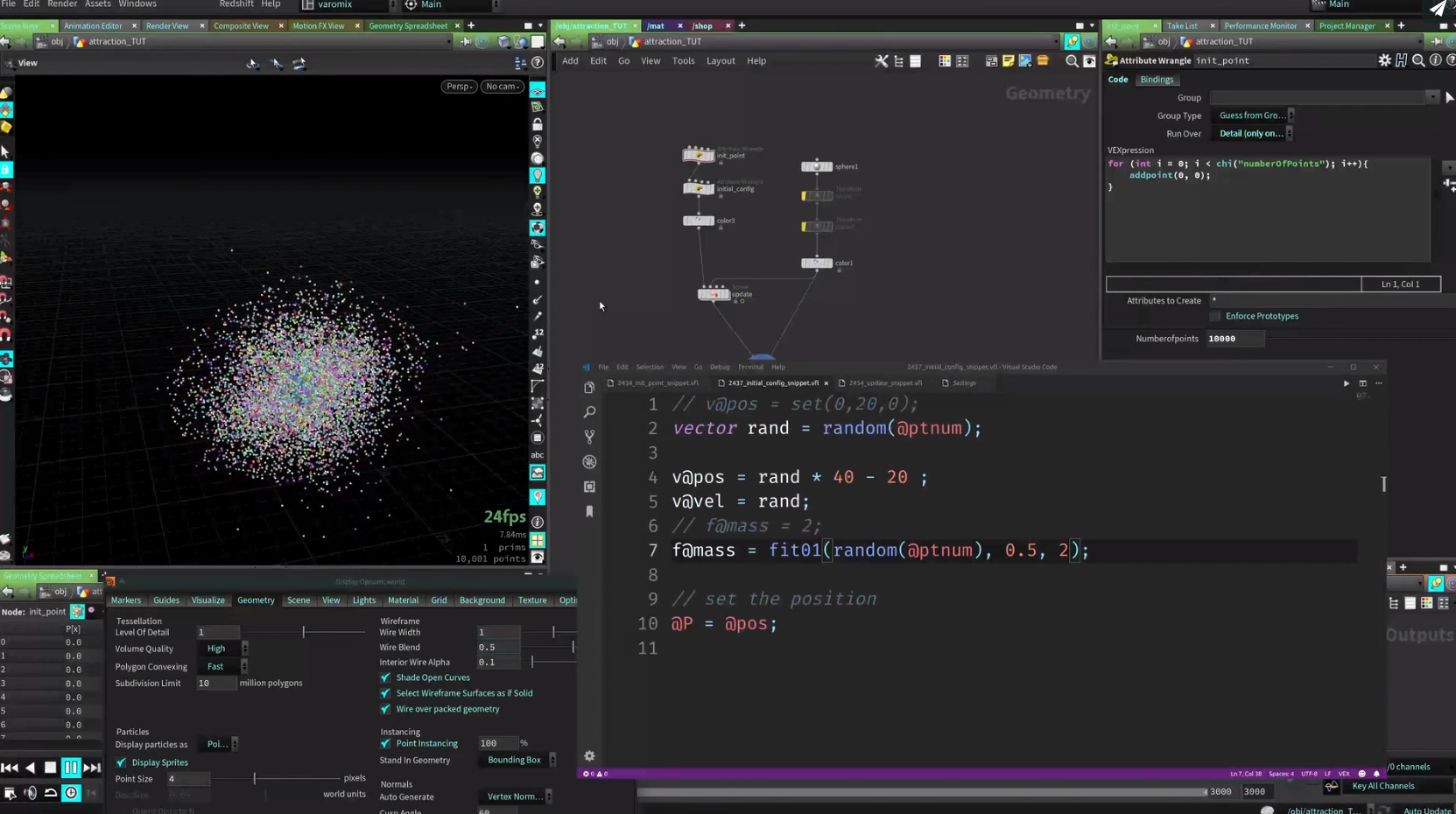Click the sticky note icon in network toolbar
Screen dimensions: 1456x814
pyautogui.click(x=1009, y=61)
